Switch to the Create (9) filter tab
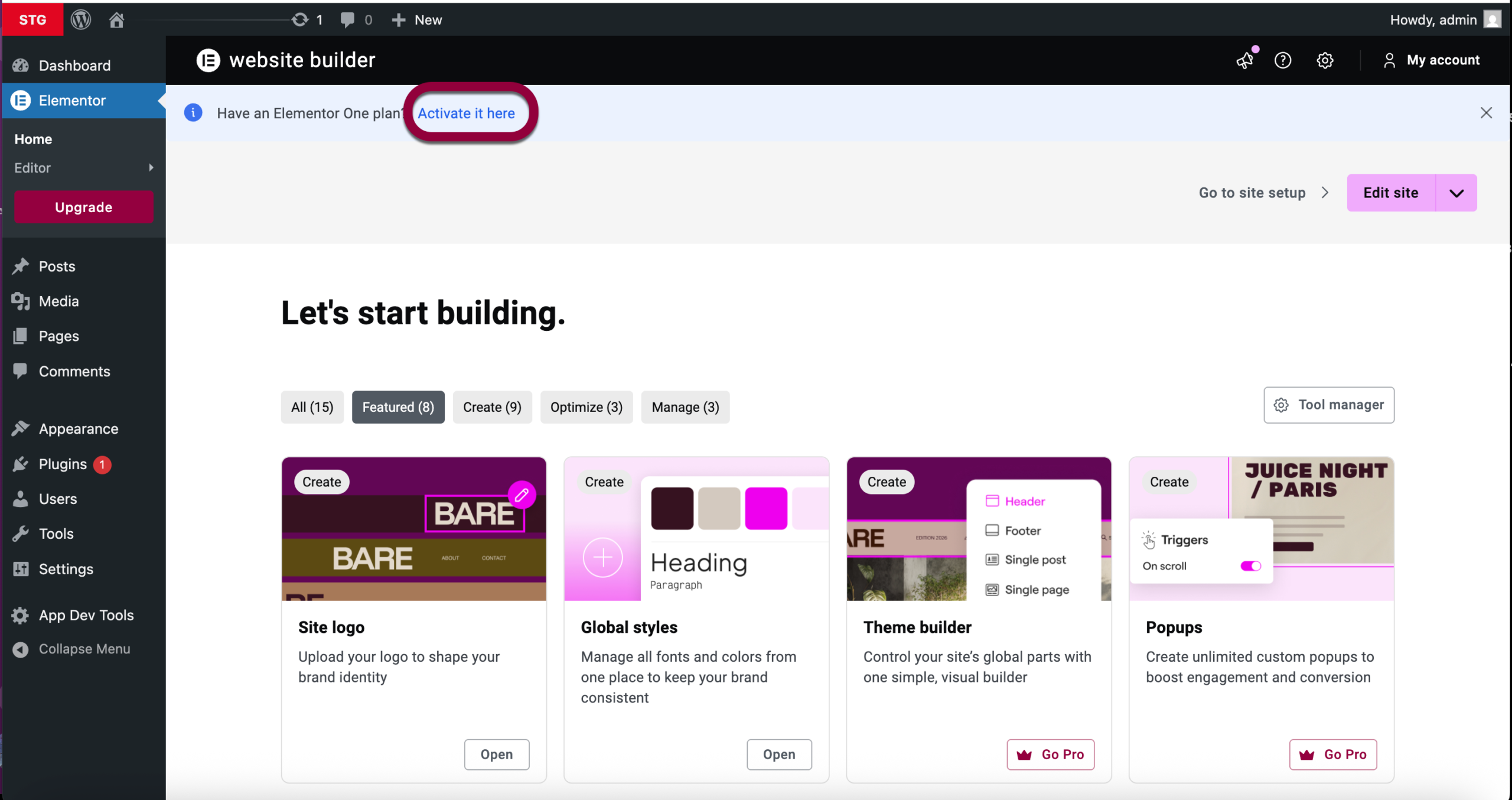The image size is (1512, 800). point(491,407)
